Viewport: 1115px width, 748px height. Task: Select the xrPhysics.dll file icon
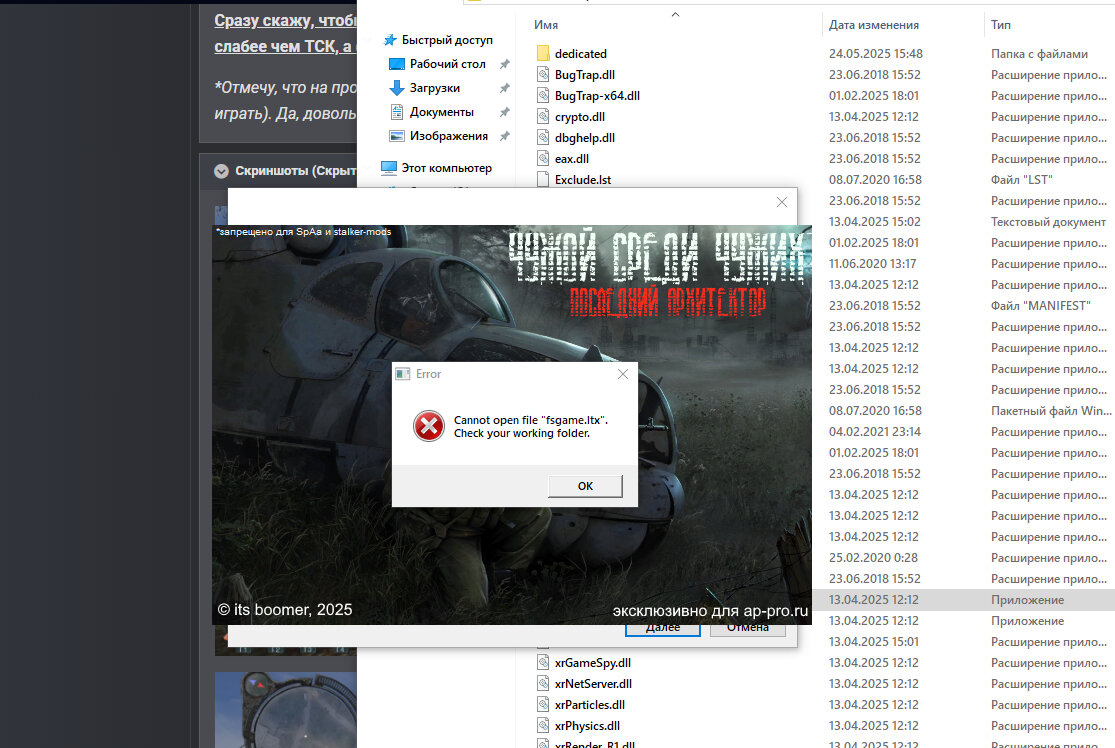pos(543,725)
